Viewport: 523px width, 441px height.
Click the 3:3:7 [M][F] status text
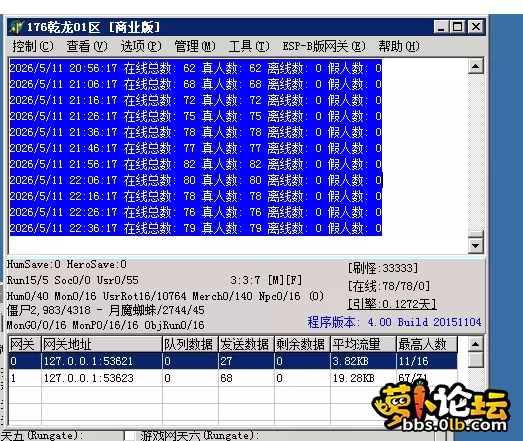[266, 280]
